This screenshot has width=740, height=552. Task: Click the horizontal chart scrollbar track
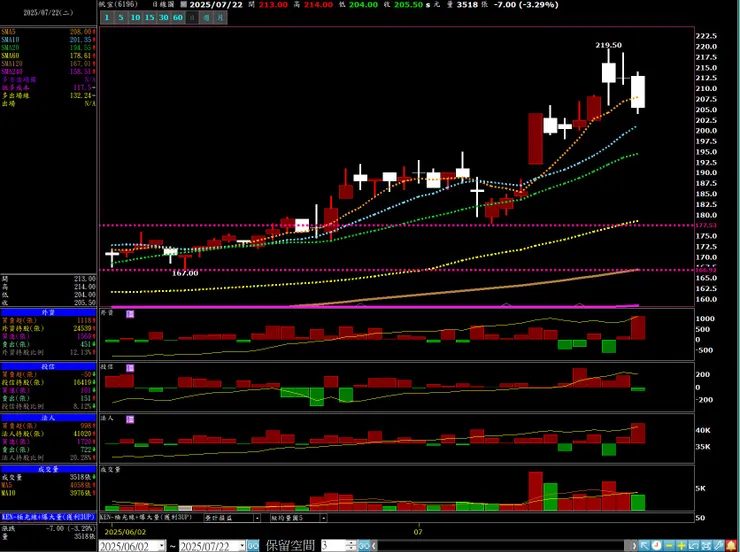point(504,546)
